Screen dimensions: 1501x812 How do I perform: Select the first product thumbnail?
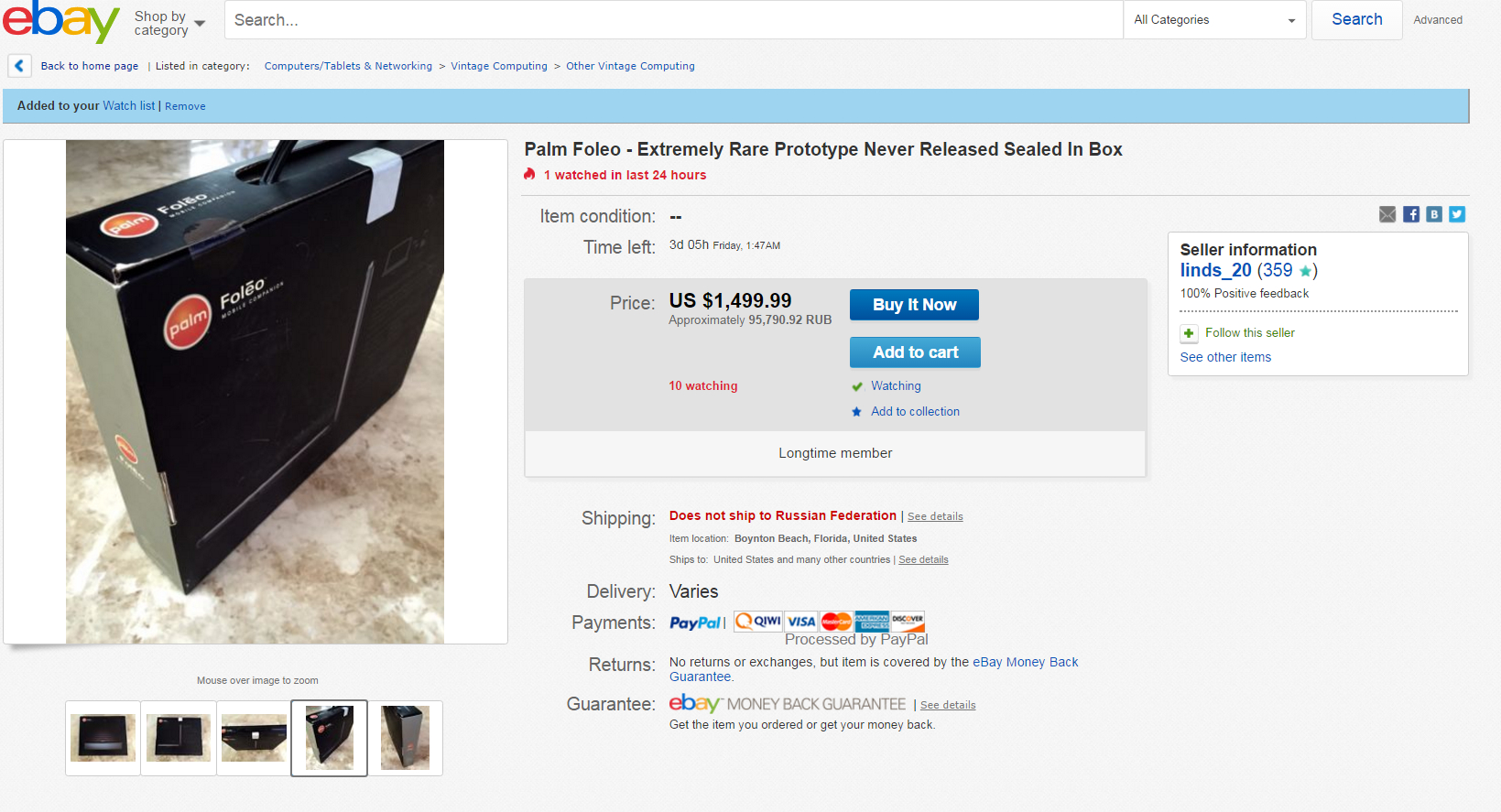click(x=103, y=738)
